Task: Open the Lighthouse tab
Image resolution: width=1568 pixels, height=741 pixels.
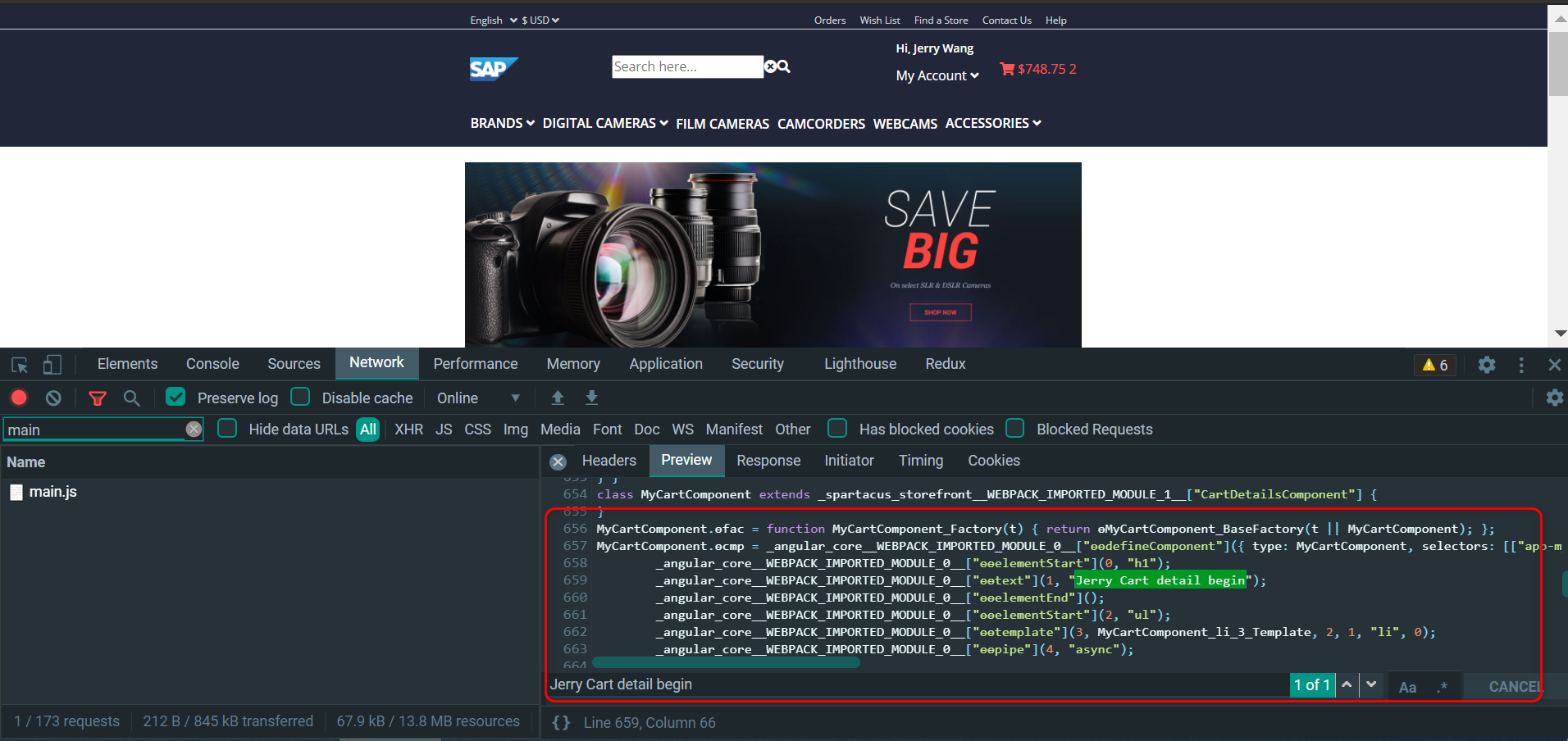Action: pos(859,364)
